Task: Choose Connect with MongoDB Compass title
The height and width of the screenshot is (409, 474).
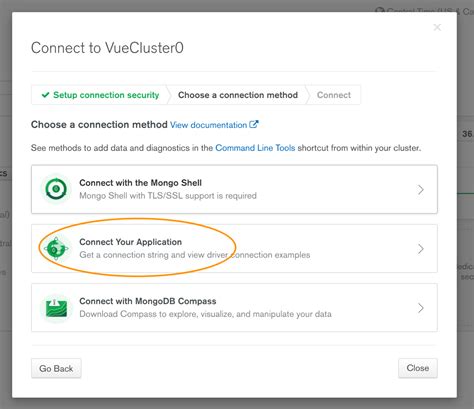Action: pyautogui.click(x=148, y=301)
